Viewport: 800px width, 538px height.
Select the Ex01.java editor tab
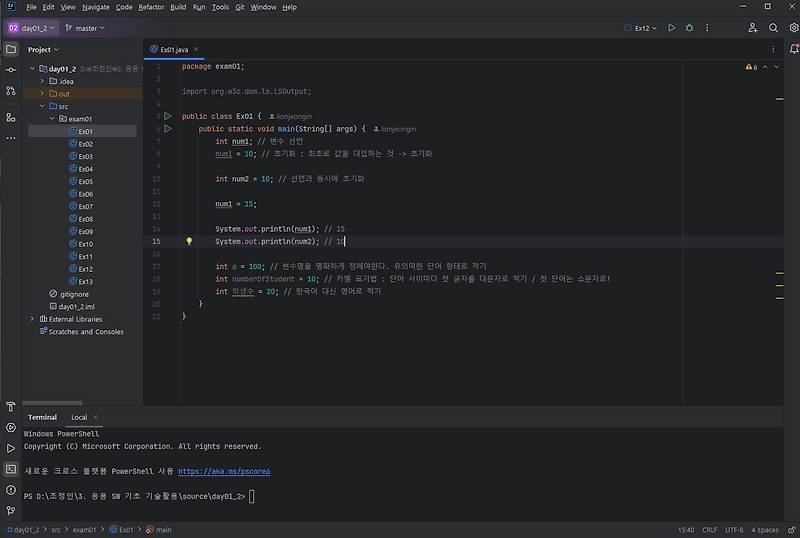tap(173, 50)
